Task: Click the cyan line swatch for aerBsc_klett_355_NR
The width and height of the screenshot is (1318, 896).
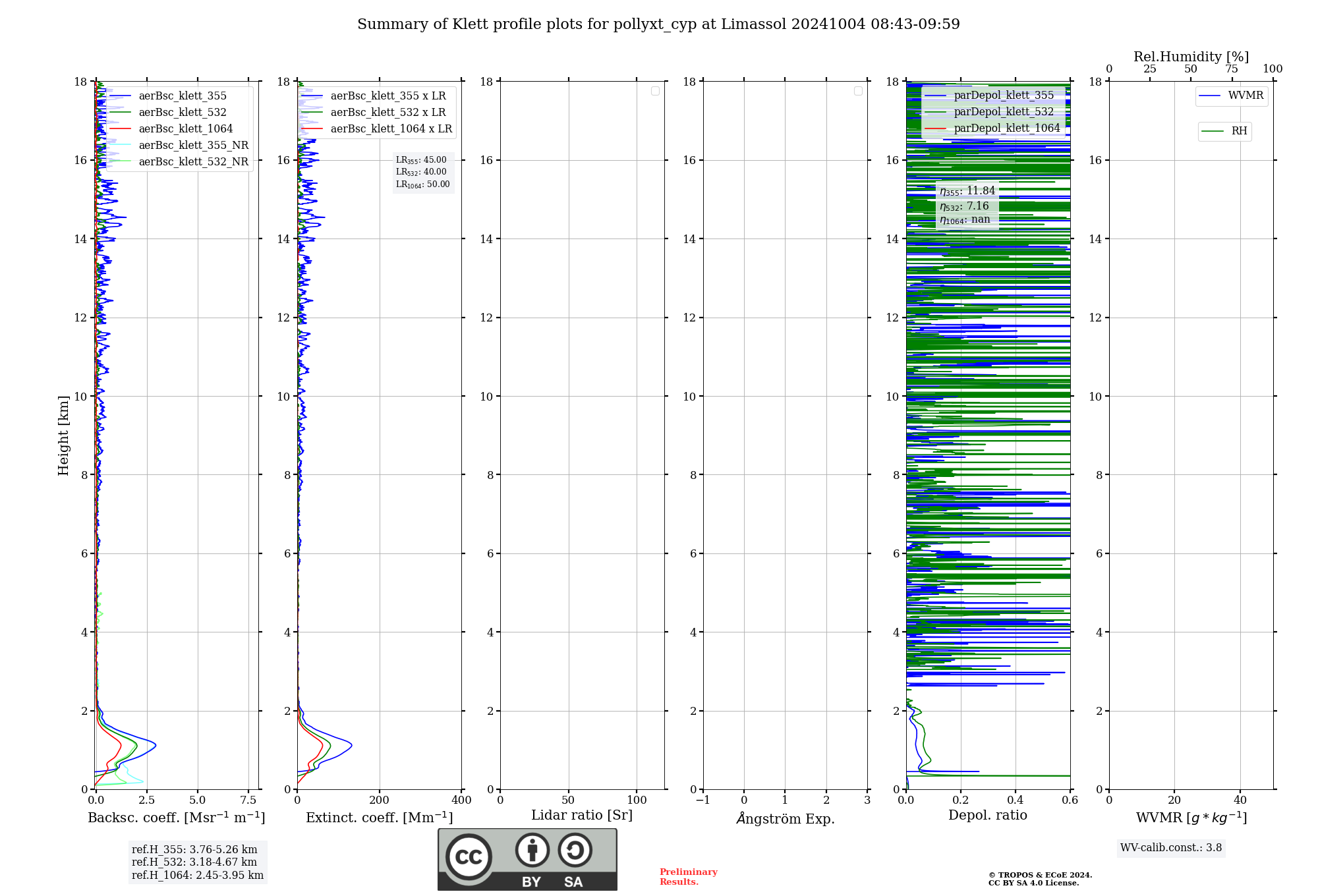Action: 120,145
